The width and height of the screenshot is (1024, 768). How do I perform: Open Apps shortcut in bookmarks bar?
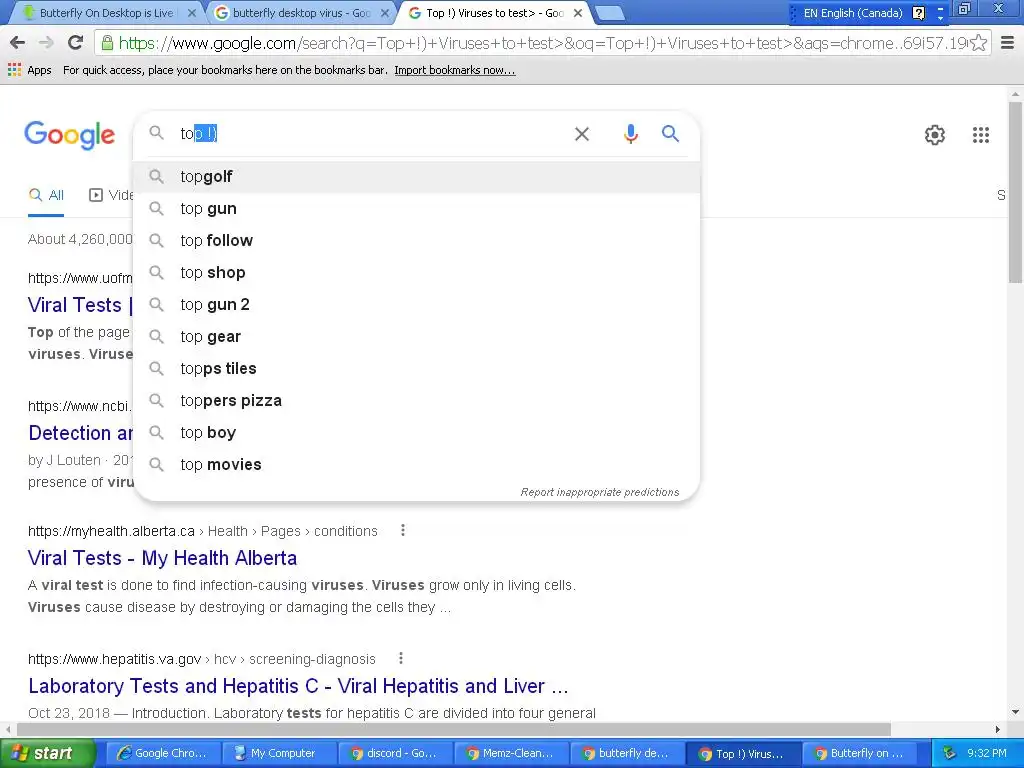(30, 70)
